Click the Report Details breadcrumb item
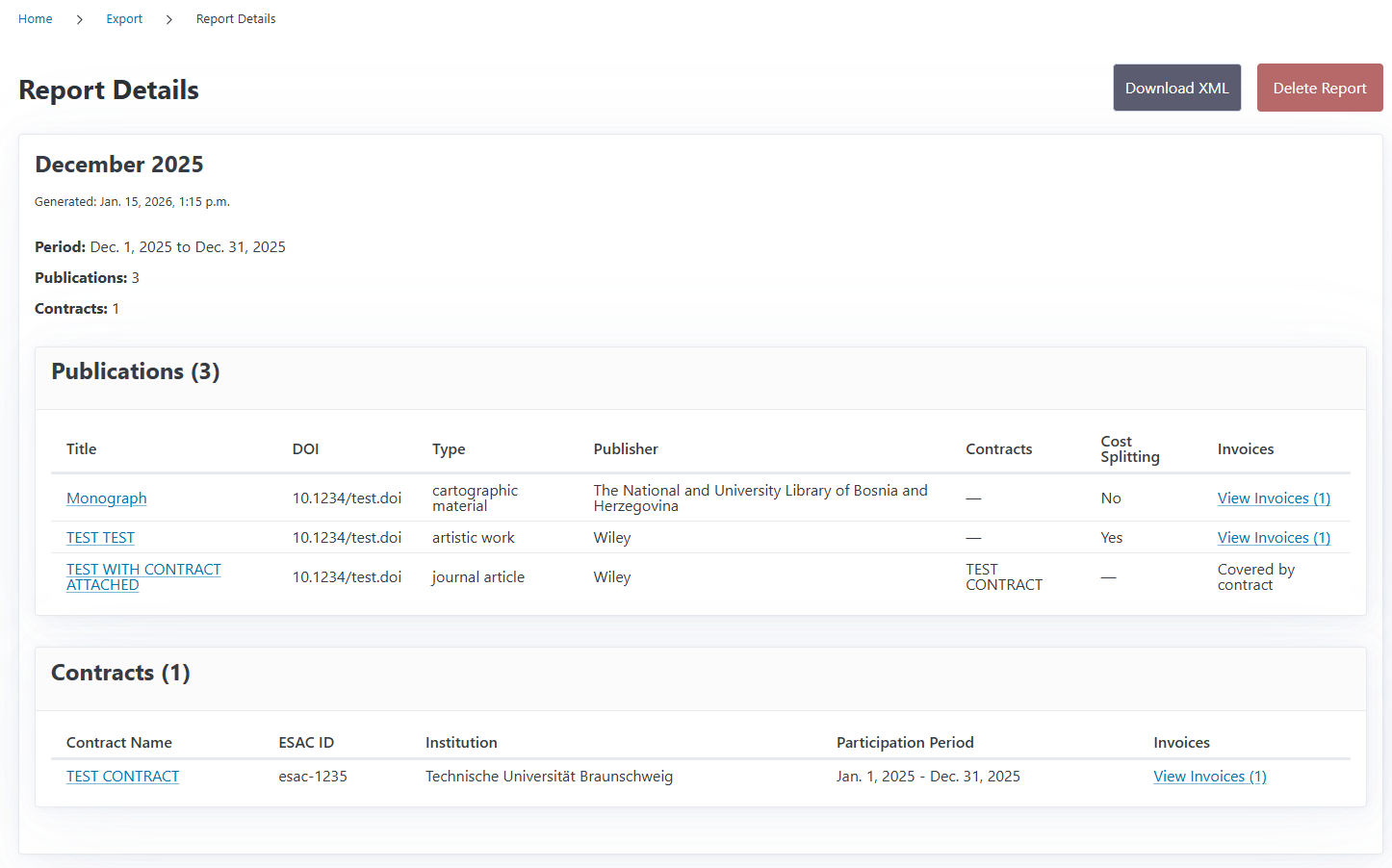Screen dimensions: 1392x868 (x=236, y=19)
